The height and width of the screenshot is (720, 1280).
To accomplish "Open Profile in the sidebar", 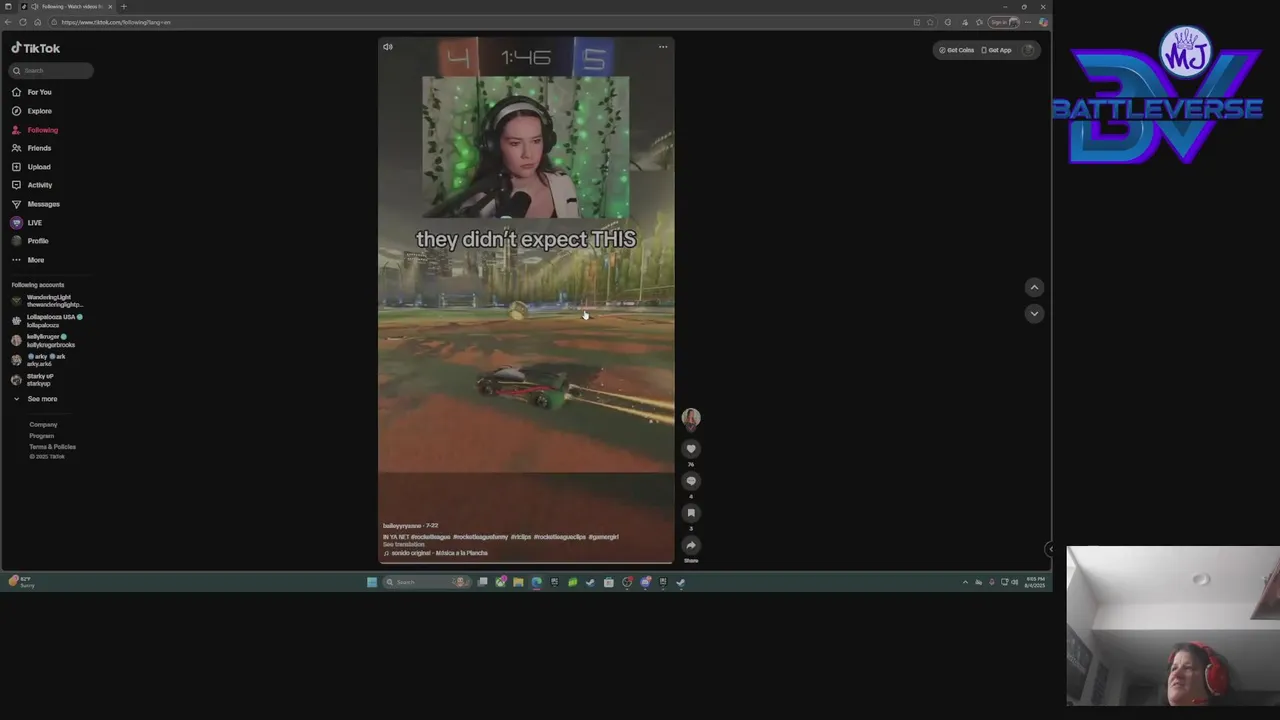I will click(x=37, y=241).
